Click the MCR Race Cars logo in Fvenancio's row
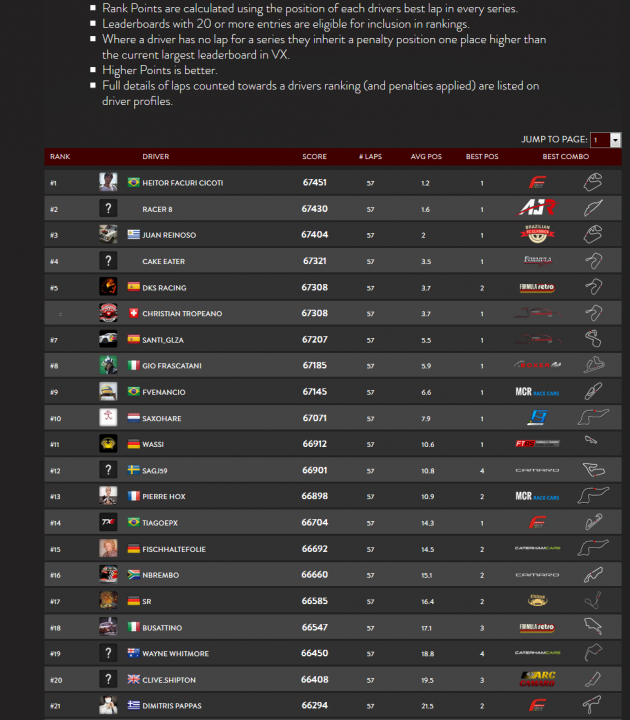Image resolution: width=630 pixels, height=720 pixels. point(537,392)
